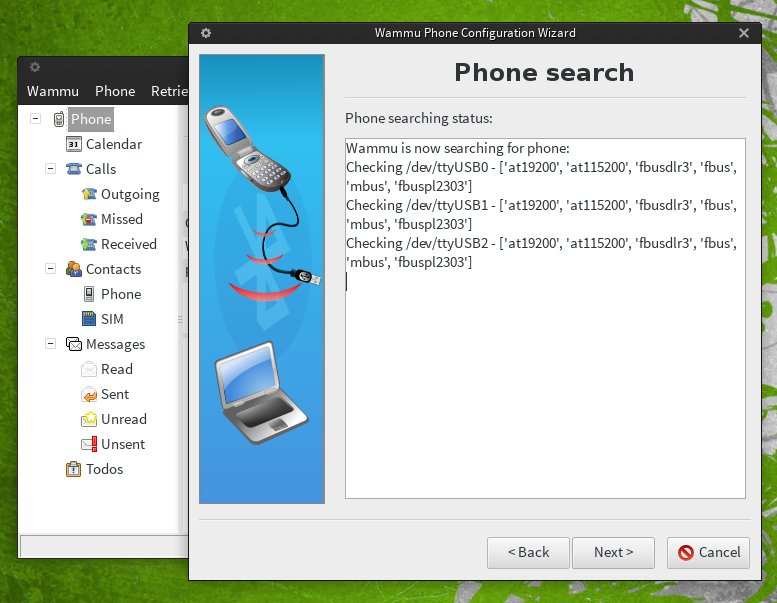This screenshot has height=603, width=777.
Task: Collapse the Messages tree branch
Action: tap(50, 344)
